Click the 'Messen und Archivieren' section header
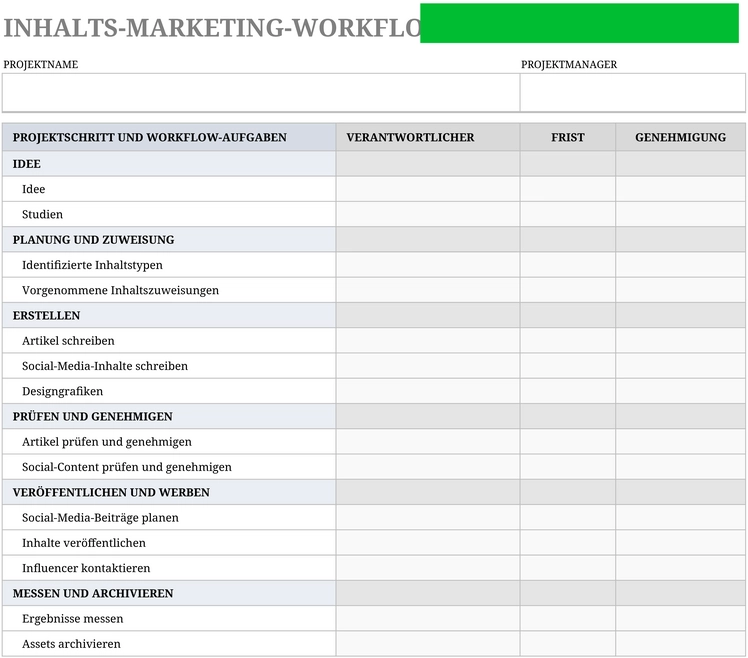The height and width of the screenshot is (658, 748). pyautogui.click(x=169, y=594)
